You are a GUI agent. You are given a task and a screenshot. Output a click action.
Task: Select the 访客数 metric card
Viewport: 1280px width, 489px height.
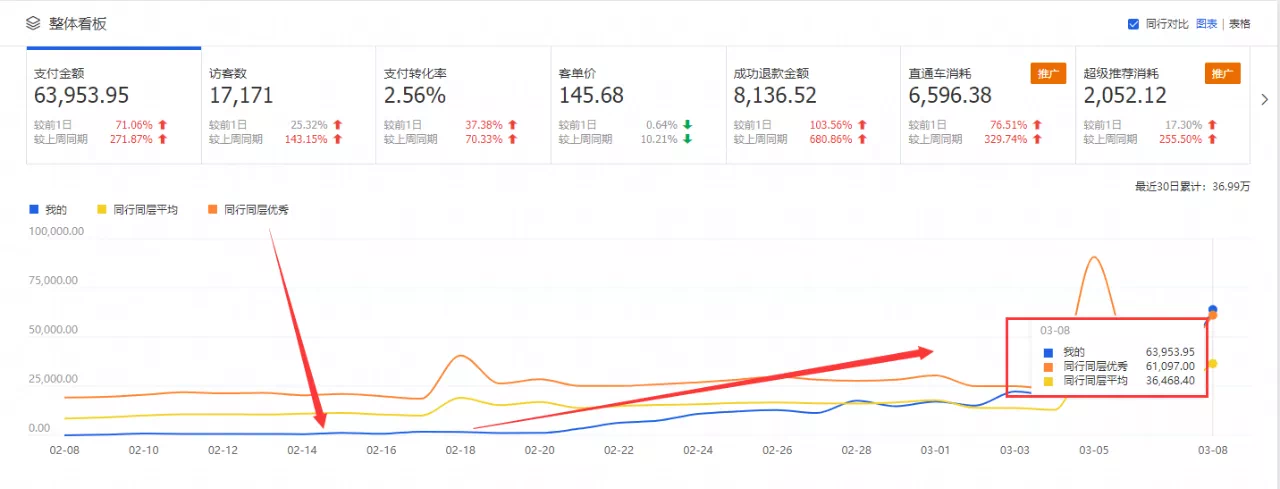point(288,106)
